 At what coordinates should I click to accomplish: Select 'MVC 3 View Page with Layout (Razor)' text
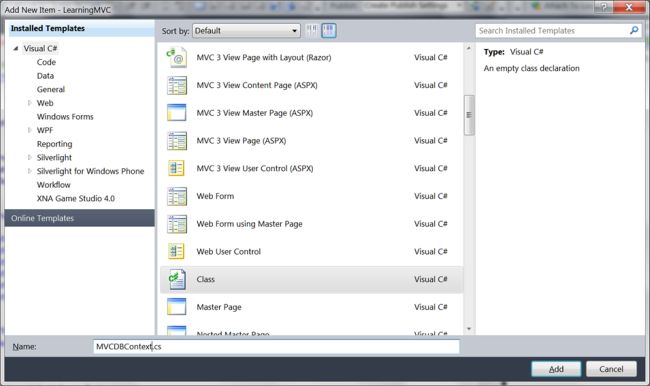click(264, 58)
